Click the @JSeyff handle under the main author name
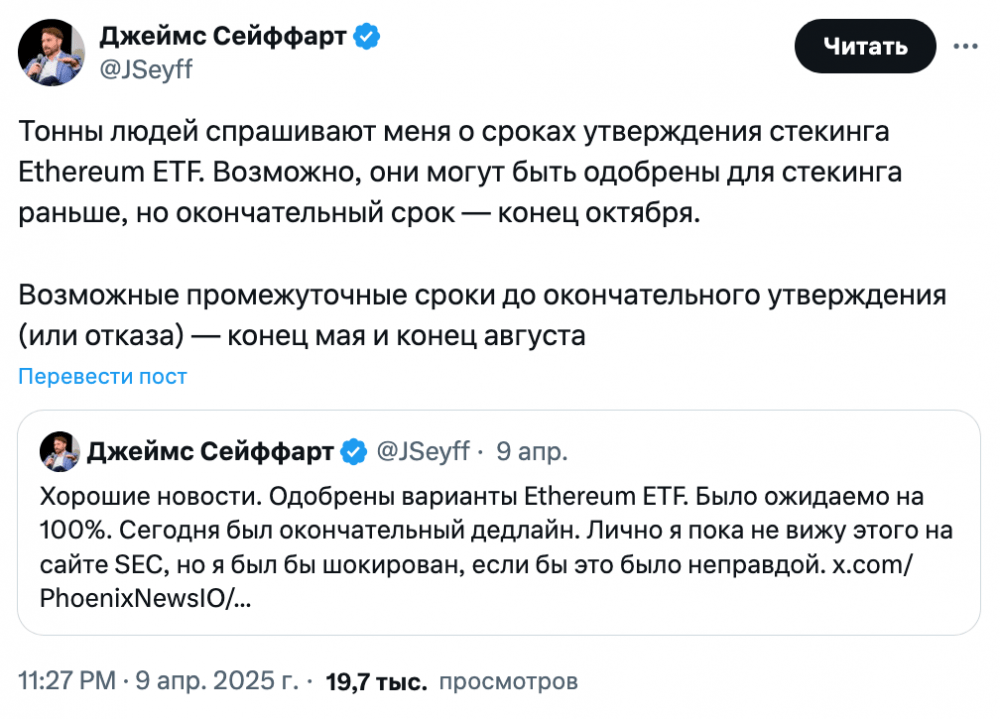 [146, 68]
